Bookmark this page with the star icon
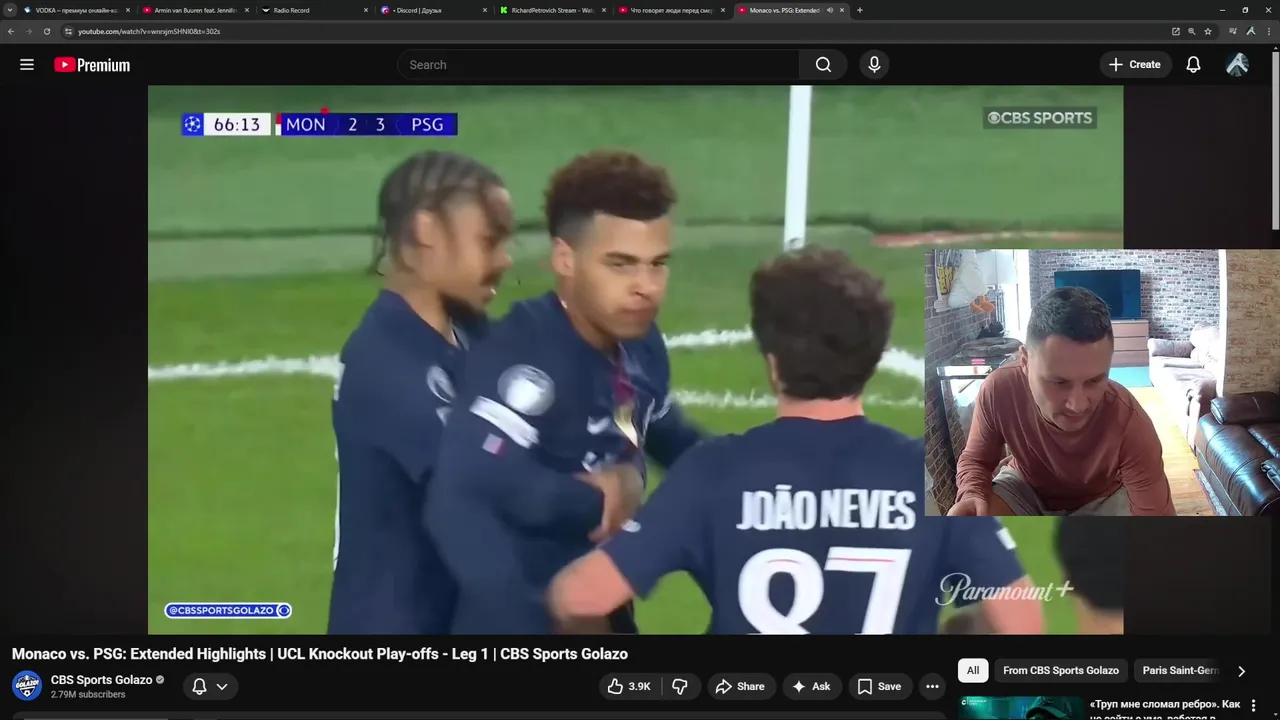Viewport: 1280px width, 720px height. coord(1208,31)
